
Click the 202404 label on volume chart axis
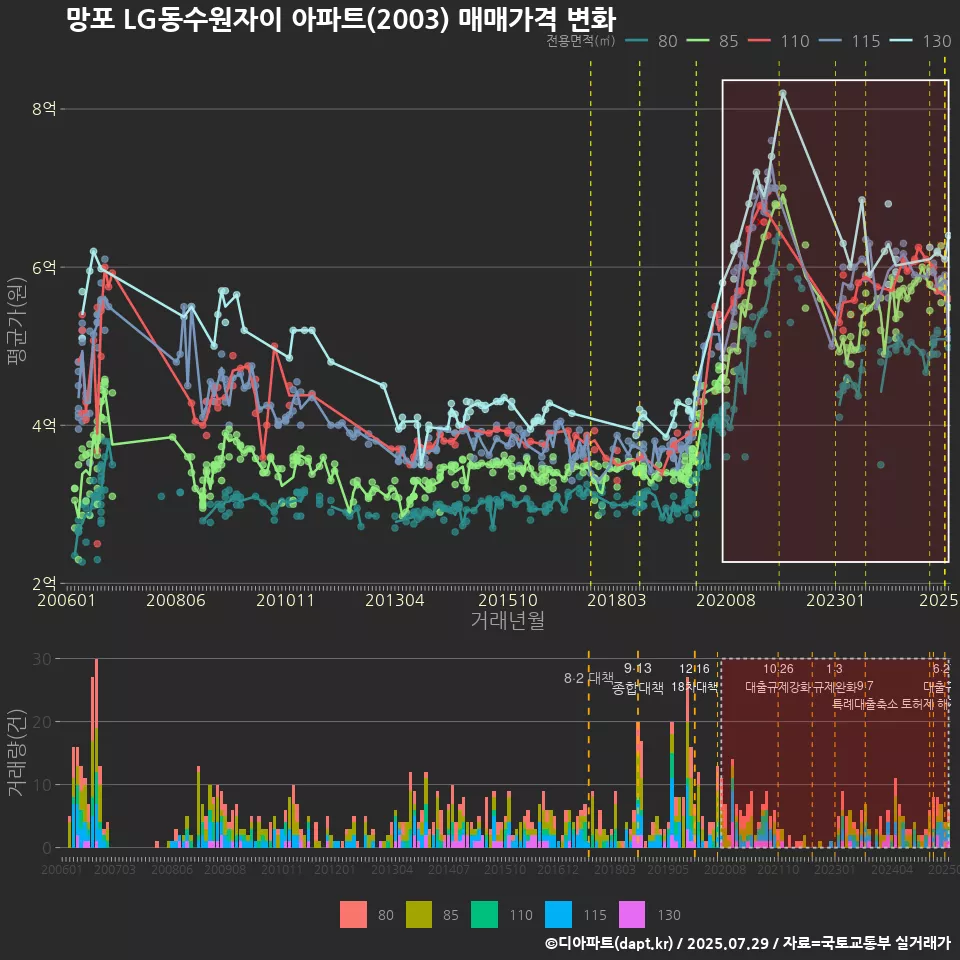(x=892, y=869)
